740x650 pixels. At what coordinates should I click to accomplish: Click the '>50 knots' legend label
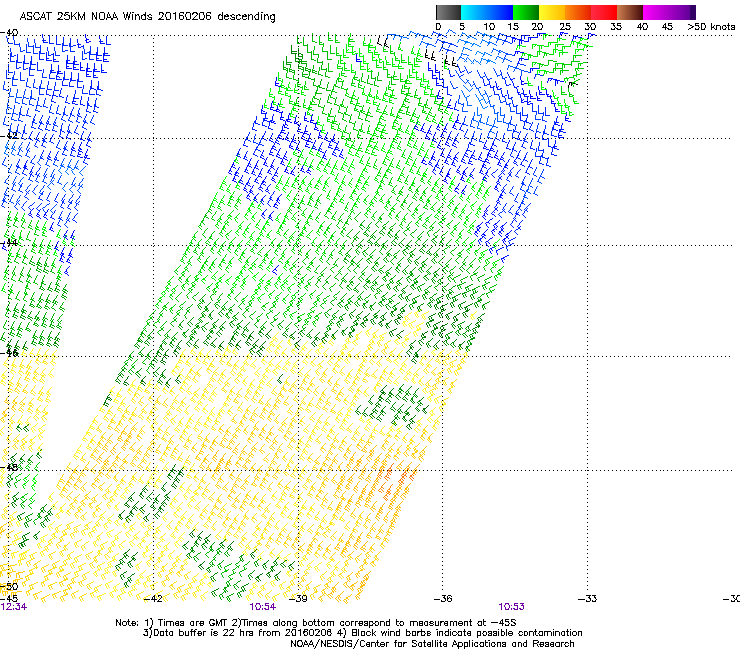pos(711,27)
